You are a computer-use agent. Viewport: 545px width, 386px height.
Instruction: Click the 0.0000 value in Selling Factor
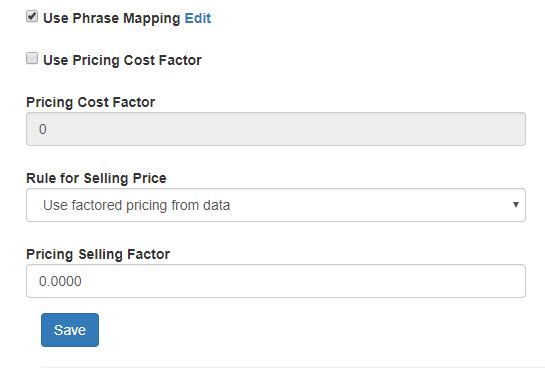(60, 281)
